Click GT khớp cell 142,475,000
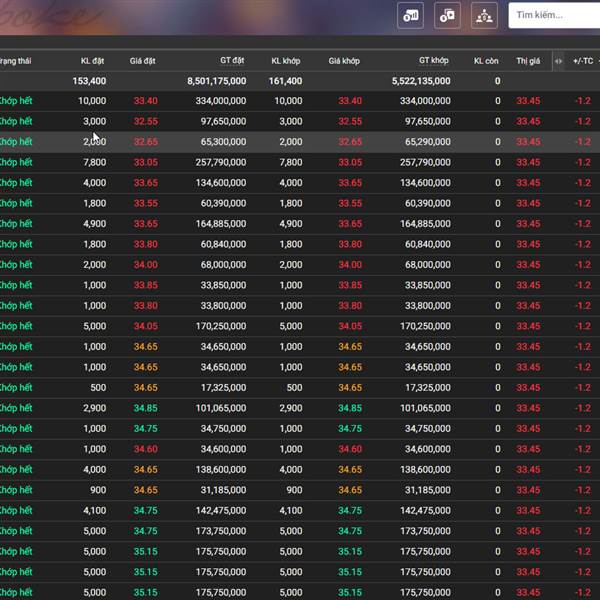This screenshot has height=600, width=600. (x=425, y=510)
